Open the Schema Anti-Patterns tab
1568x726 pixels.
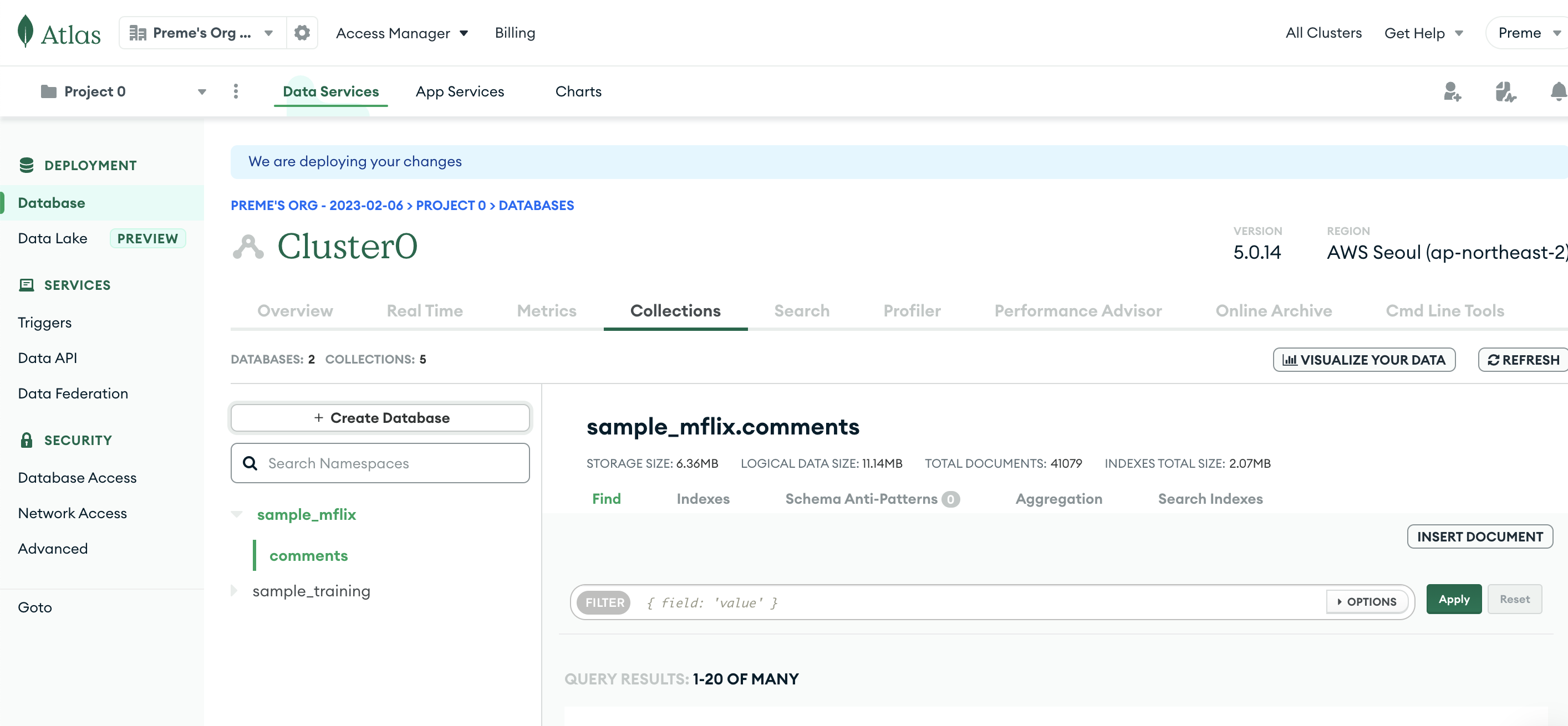(x=872, y=499)
